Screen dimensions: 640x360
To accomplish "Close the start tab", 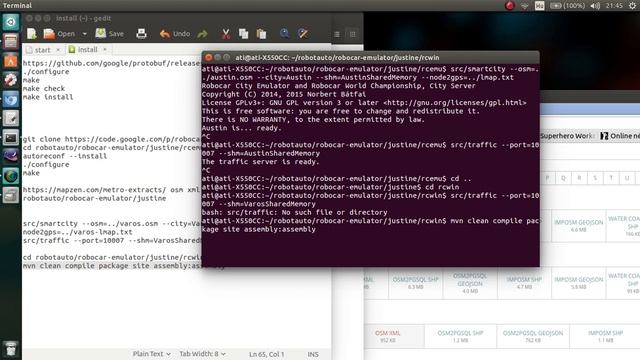I will pos(58,50).
